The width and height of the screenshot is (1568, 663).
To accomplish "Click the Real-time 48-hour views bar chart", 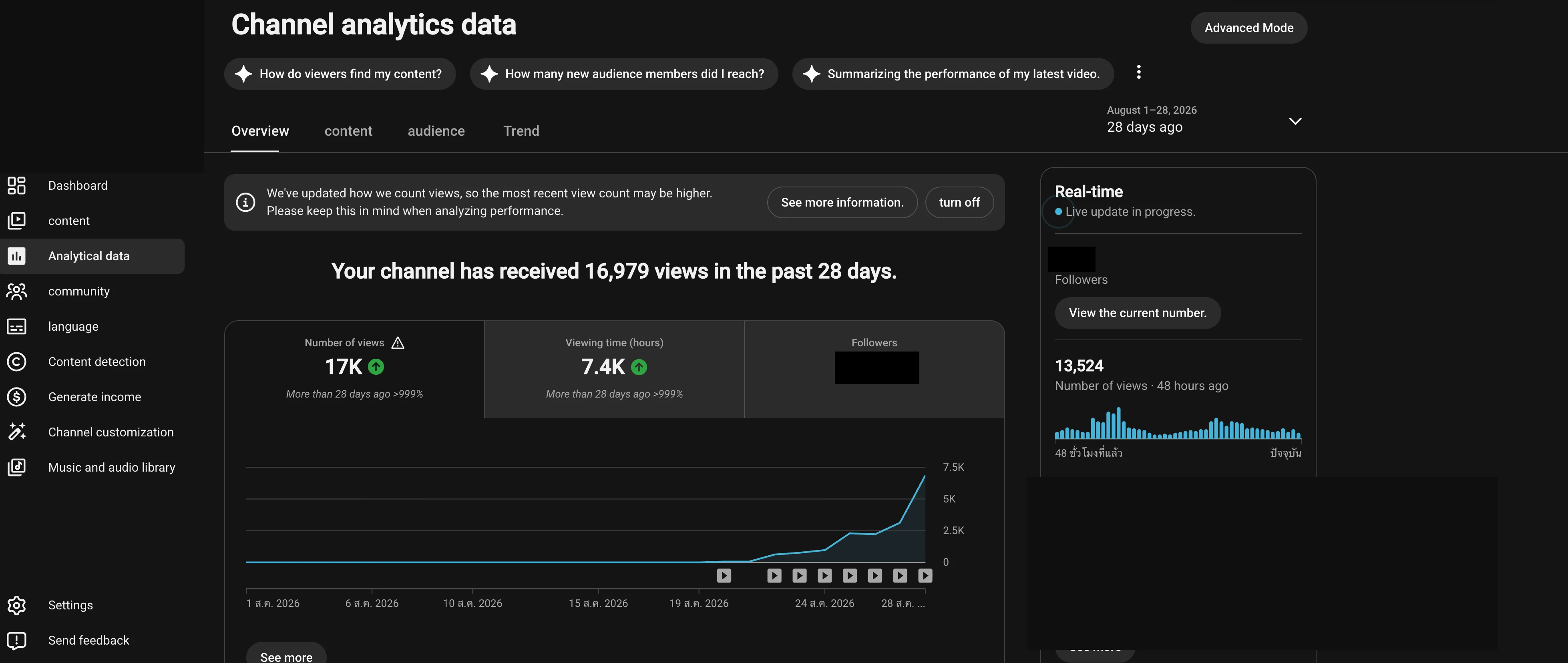I will pyautogui.click(x=1178, y=424).
